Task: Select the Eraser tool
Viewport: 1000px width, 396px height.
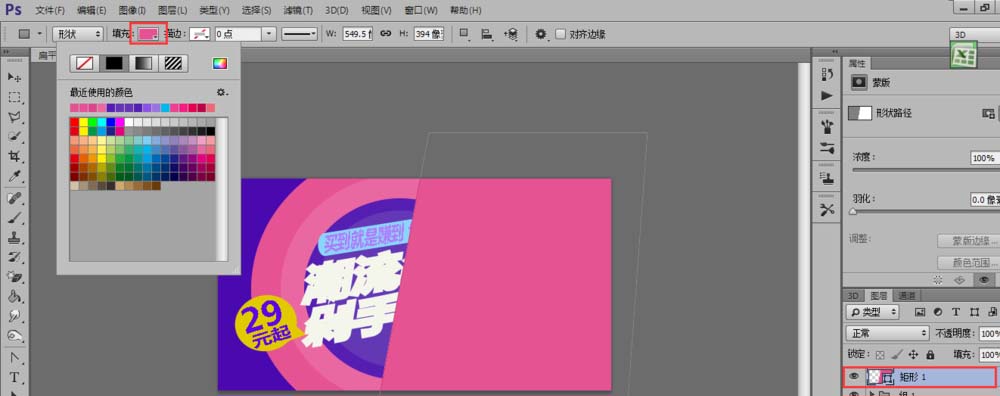Action: pos(14,277)
